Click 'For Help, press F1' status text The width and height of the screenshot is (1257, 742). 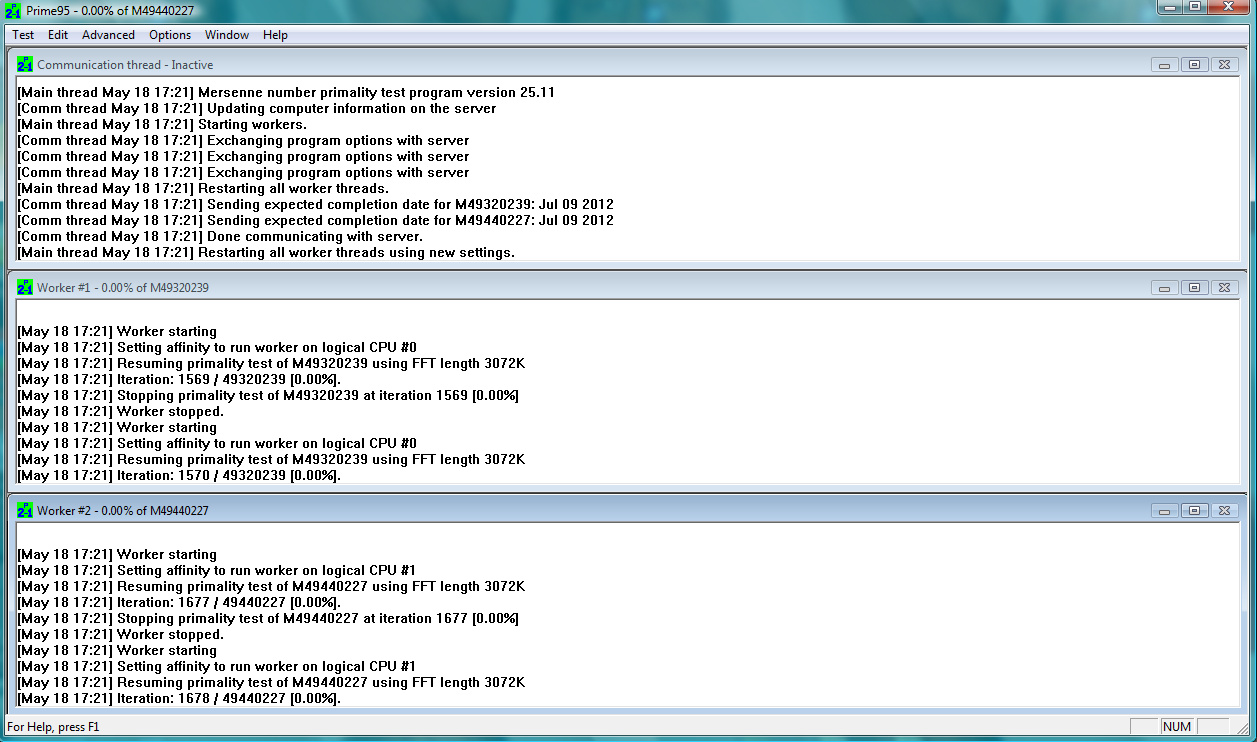point(53,727)
